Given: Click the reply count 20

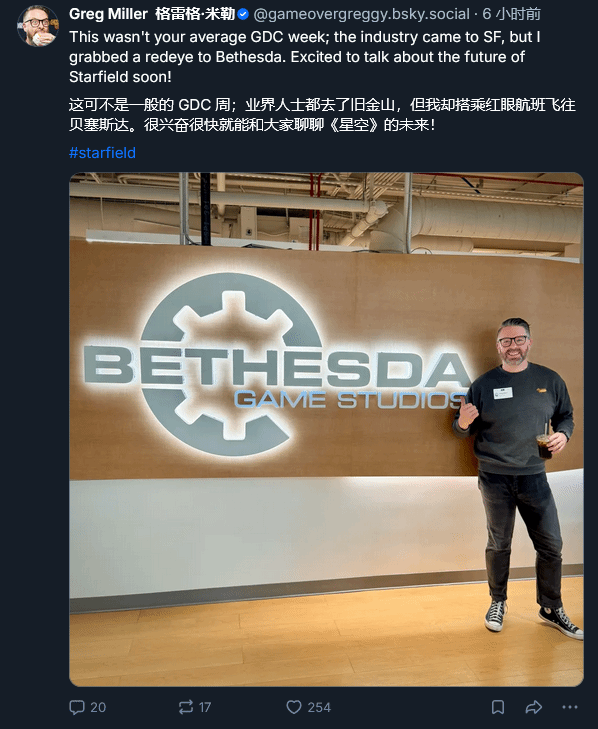Looking at the screenshot, I should point(98,708).
